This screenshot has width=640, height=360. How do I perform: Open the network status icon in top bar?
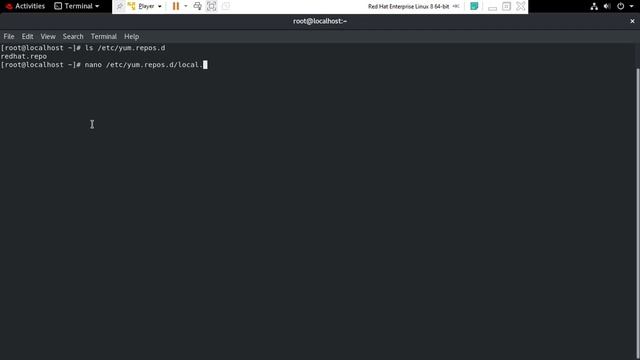(594, 6)
